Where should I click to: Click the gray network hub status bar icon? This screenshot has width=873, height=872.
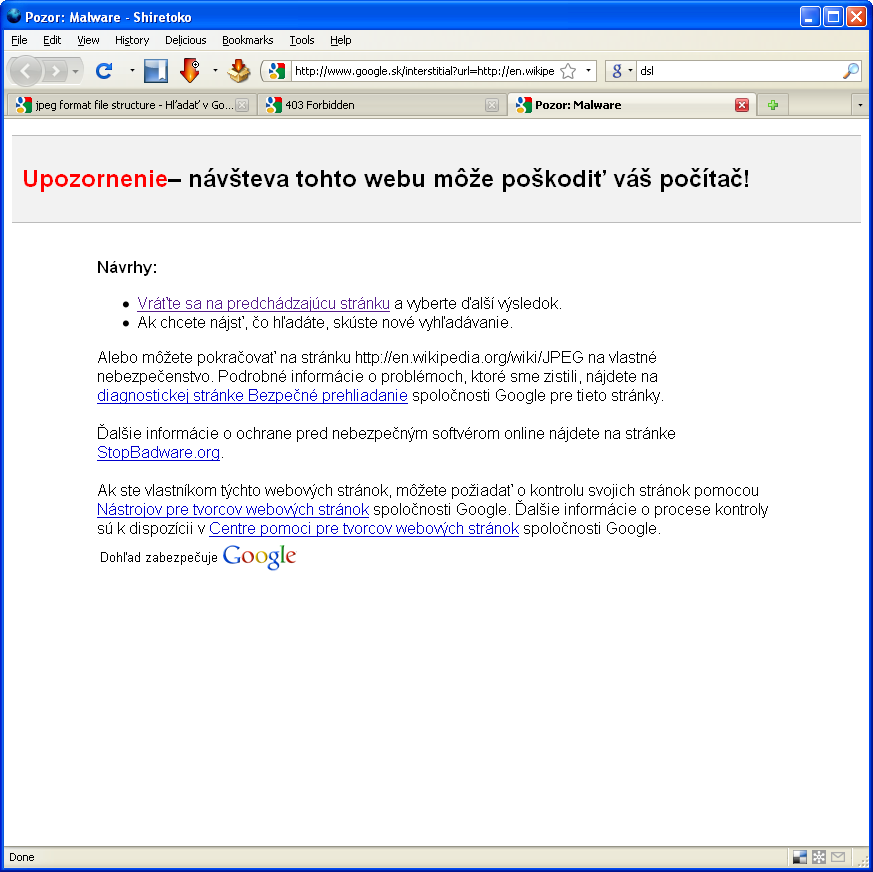pos(818,856)
